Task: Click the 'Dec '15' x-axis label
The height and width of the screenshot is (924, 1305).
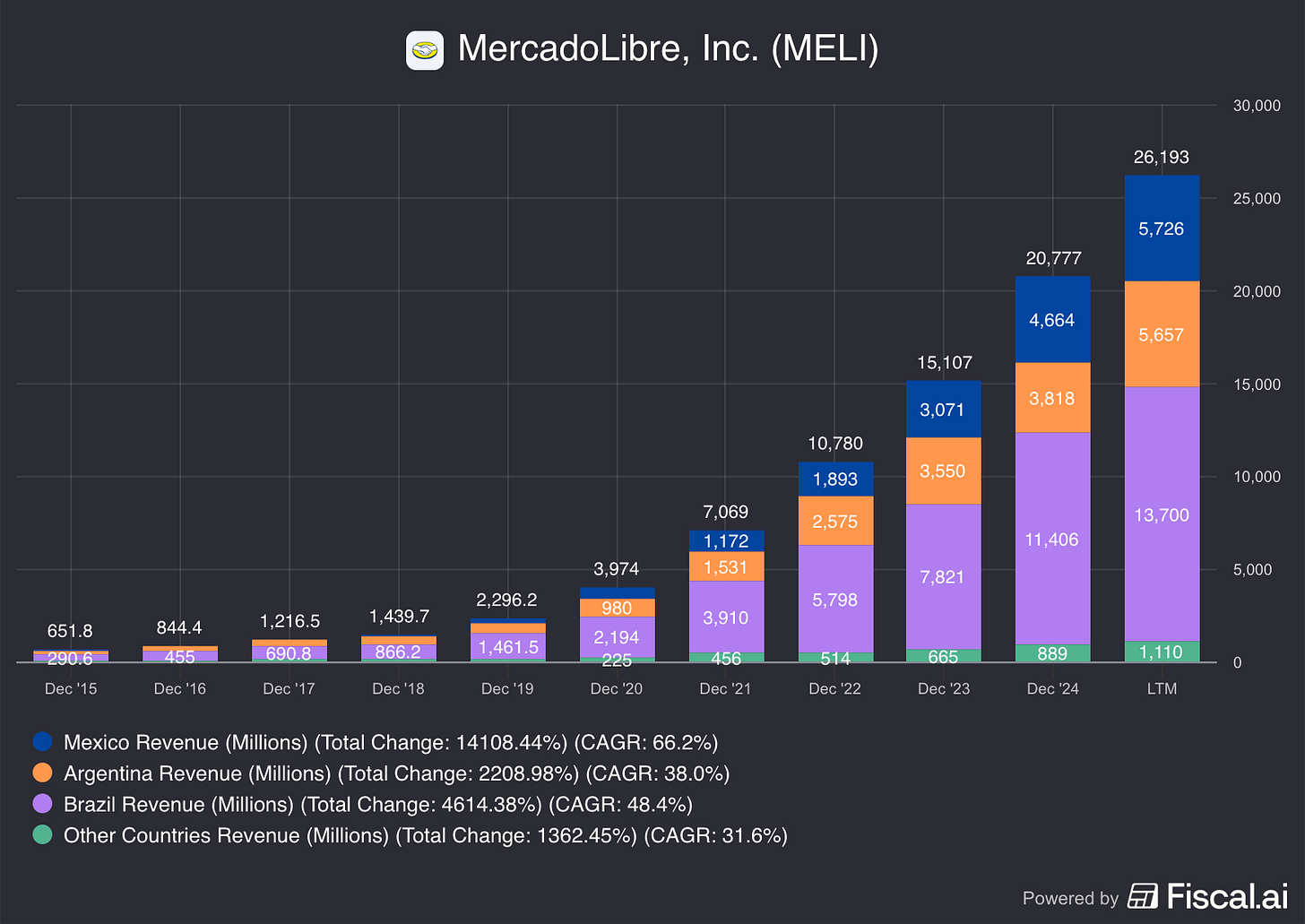Action: (x=71, y=688)
